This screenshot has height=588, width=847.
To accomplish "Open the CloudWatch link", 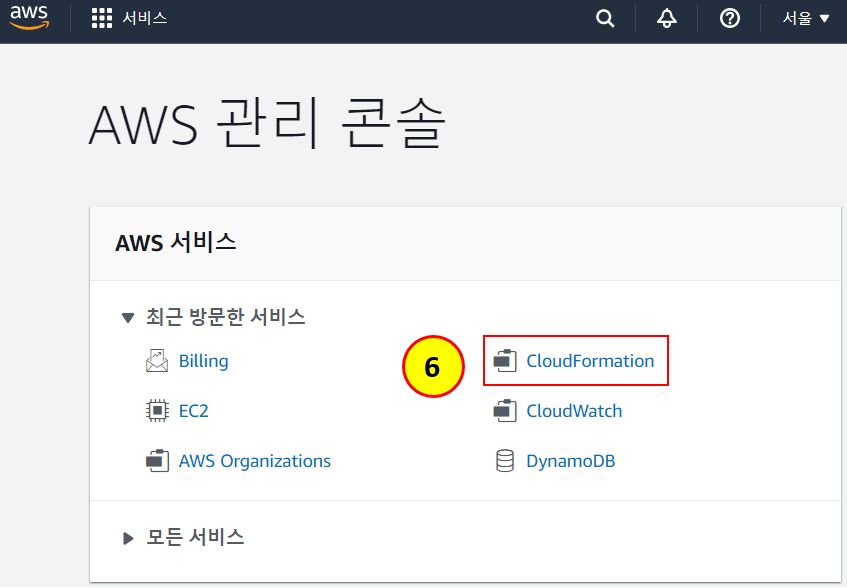I will tap(574, 411).
